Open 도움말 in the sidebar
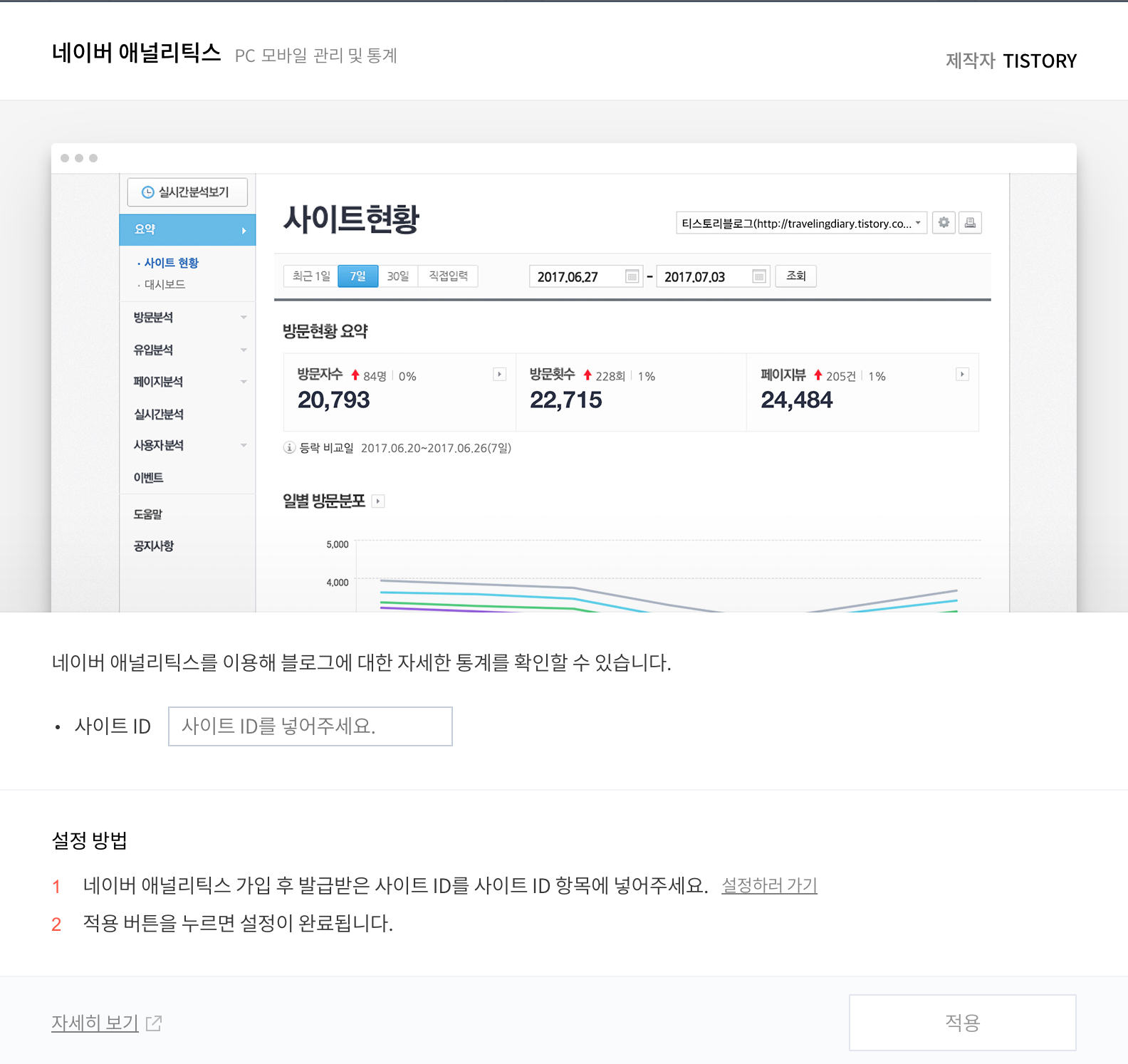 [147, 514]
